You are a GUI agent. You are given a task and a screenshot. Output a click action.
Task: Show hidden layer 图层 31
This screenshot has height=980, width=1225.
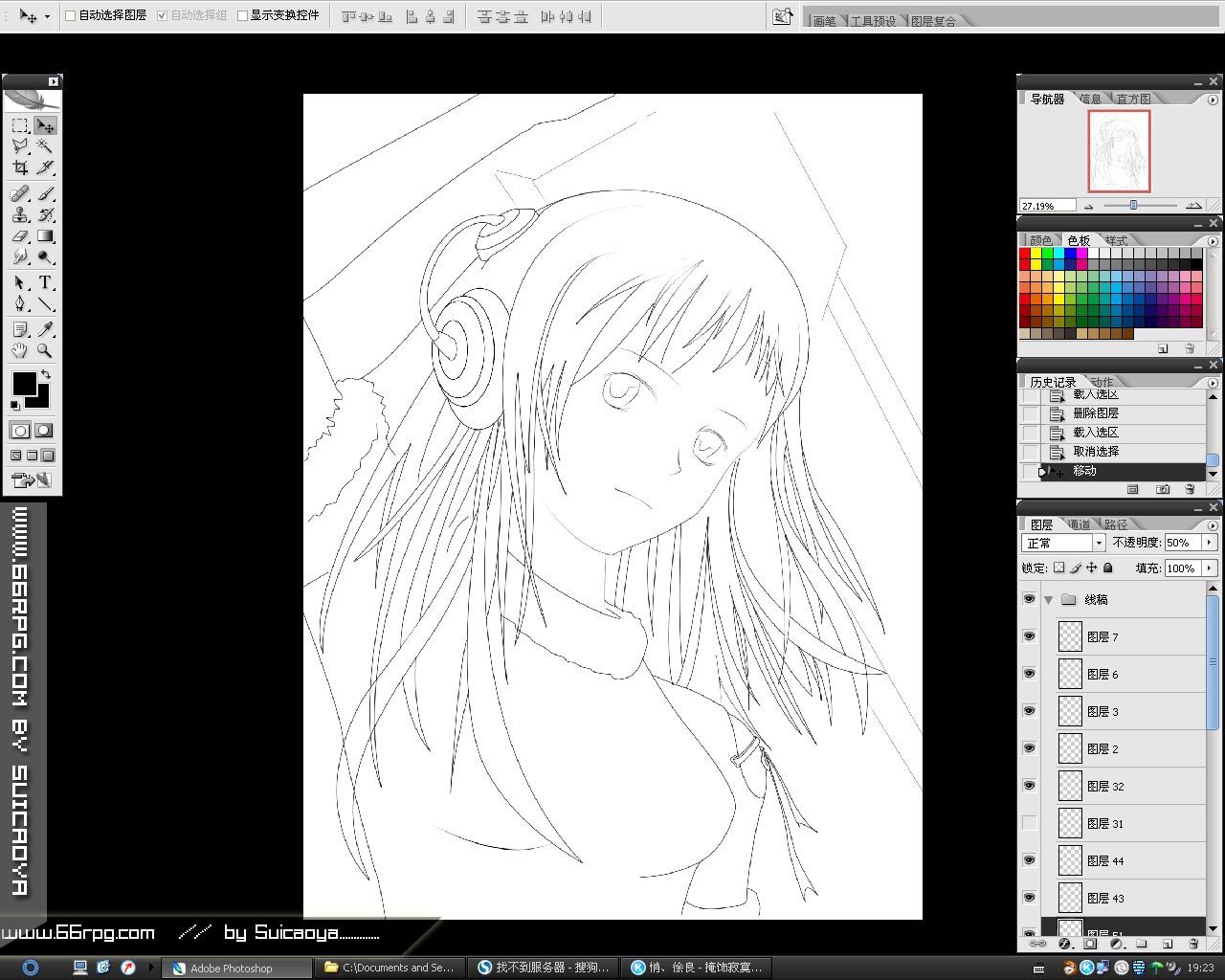1030,823
